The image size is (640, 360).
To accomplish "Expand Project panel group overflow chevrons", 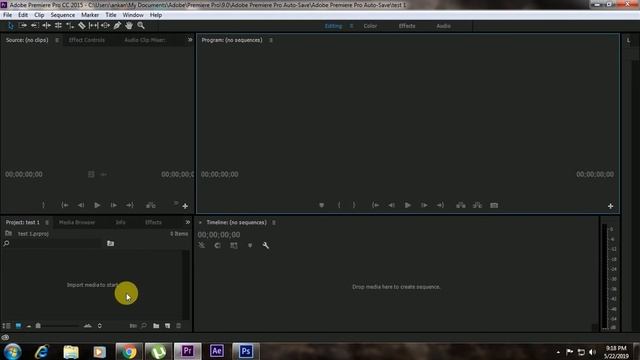I will [188, 222].
